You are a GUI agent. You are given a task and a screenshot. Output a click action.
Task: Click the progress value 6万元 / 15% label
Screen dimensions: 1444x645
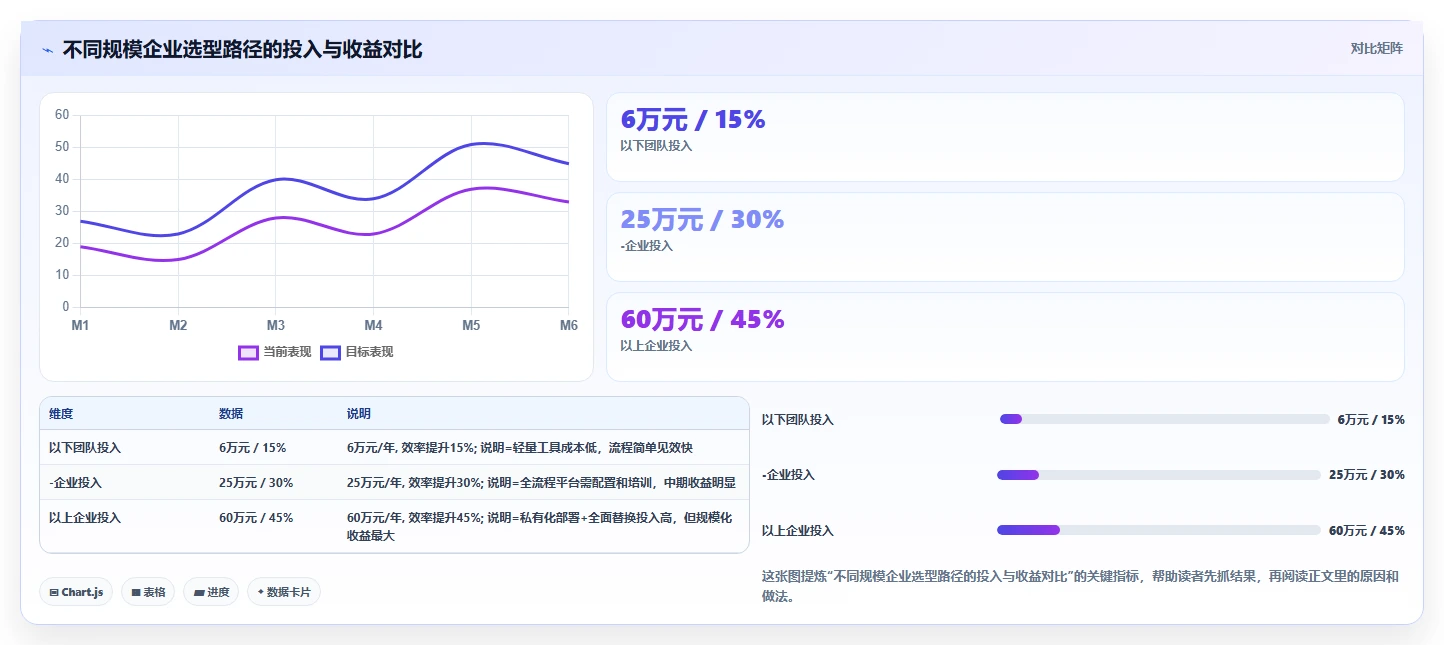tap(1371, 420)
